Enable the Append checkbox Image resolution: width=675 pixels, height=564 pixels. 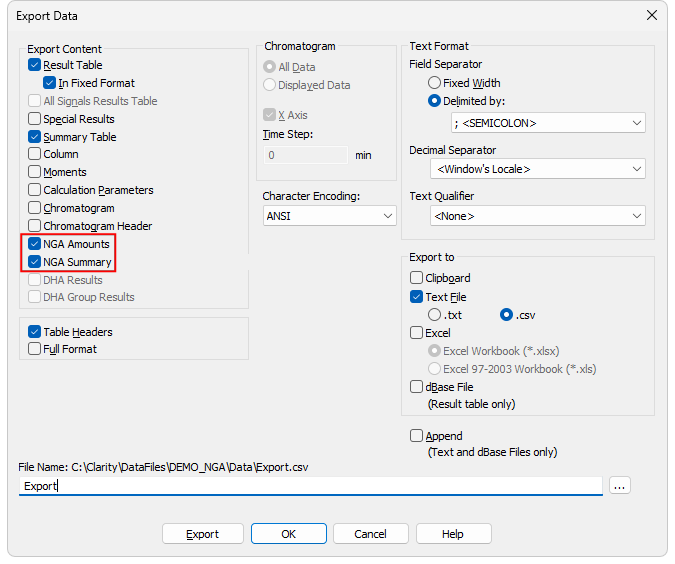pyautogui.click(x=416, y=436)
